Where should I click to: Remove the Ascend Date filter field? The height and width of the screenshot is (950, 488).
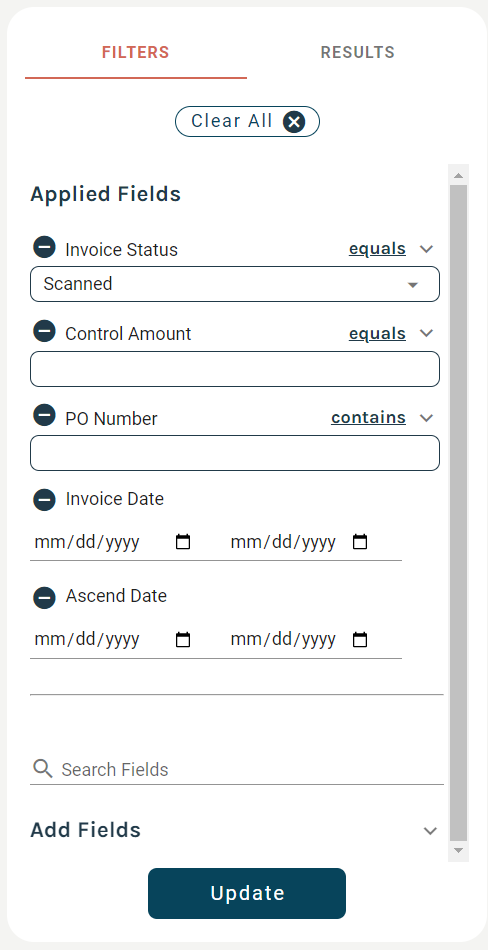[44, 597]
